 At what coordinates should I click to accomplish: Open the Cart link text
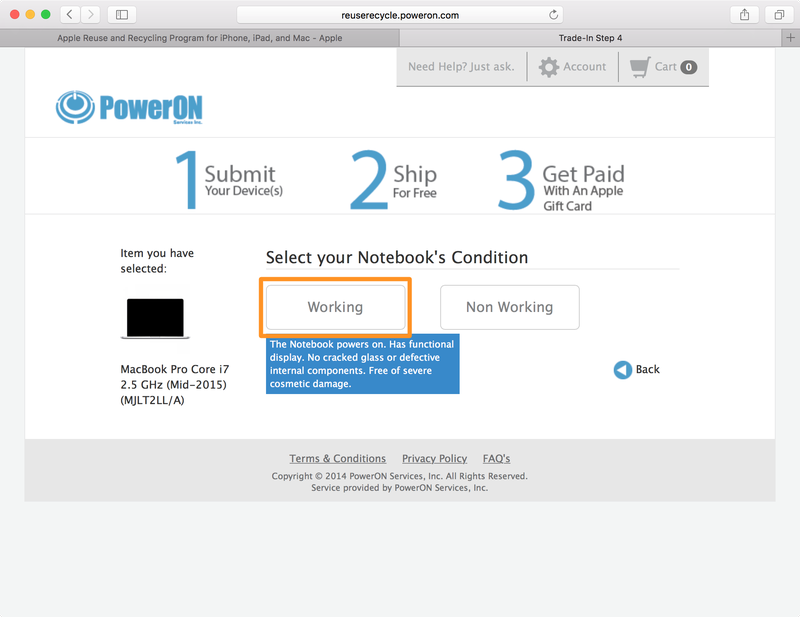tap(665, 66)
